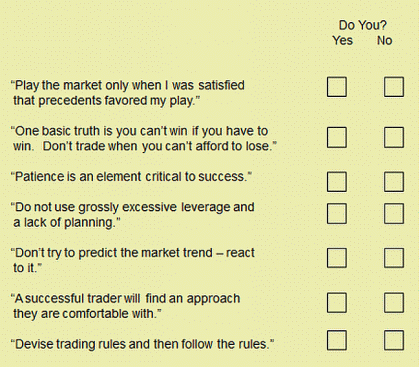
Task: Mark Yes for 'Patience is an element' statement
Action: tap(337, 182)
